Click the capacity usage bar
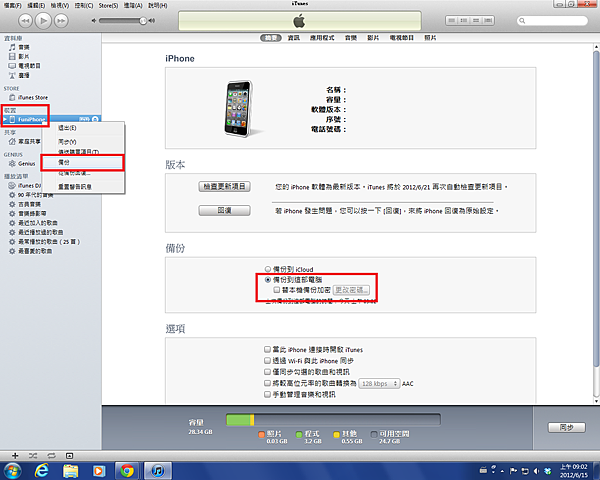 tap(333, 420)
